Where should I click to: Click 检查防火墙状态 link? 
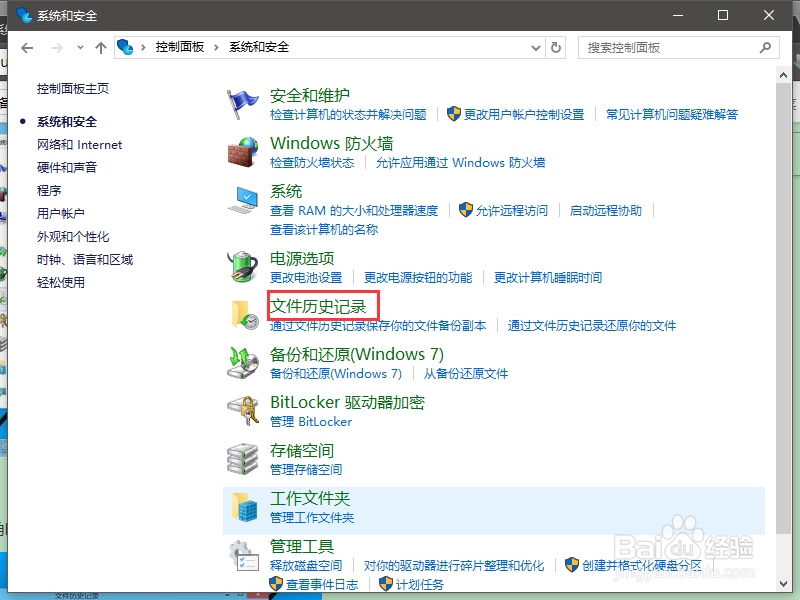(x=312, y=163)
